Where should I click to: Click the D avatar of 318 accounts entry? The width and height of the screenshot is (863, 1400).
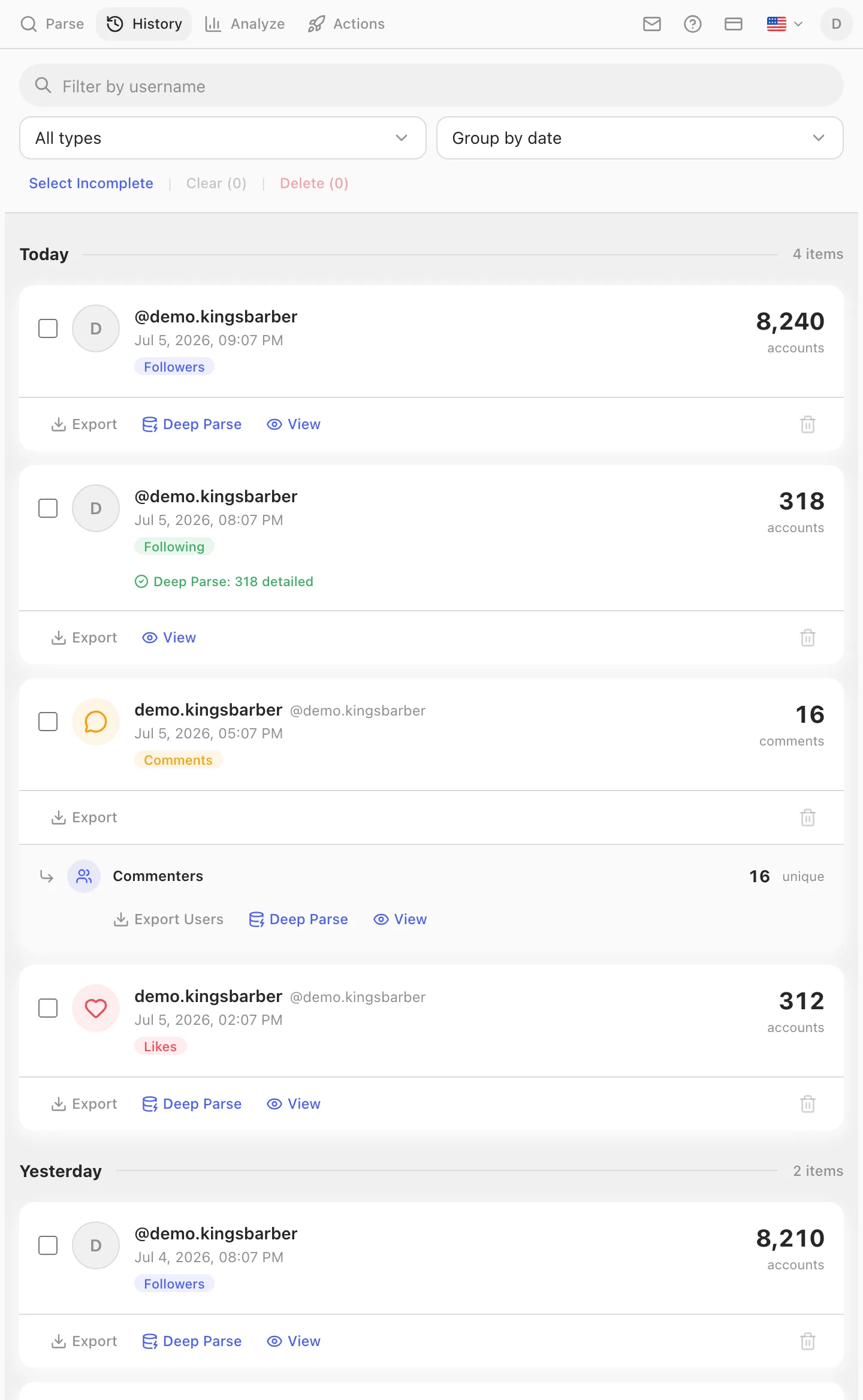(x=96, y=508)
